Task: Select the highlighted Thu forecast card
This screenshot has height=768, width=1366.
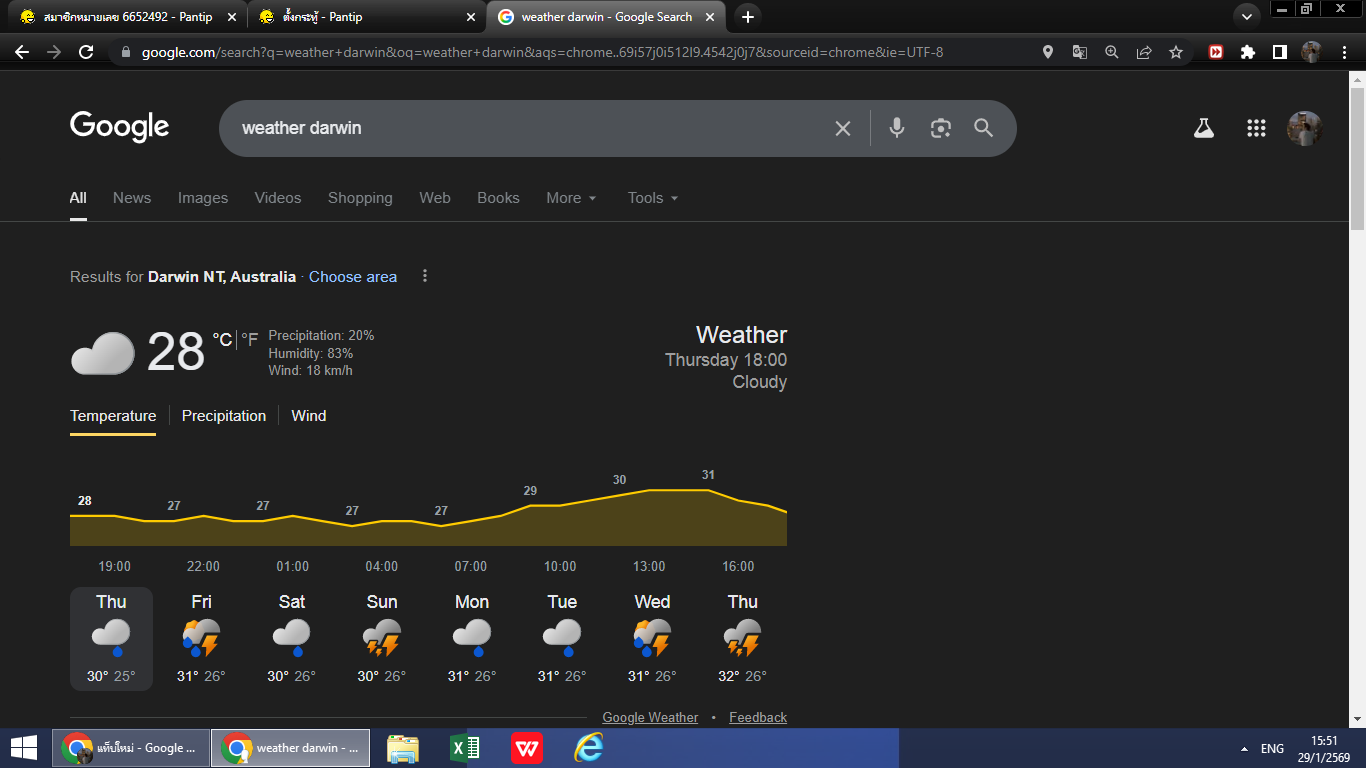Action: [x=111, y=639]
